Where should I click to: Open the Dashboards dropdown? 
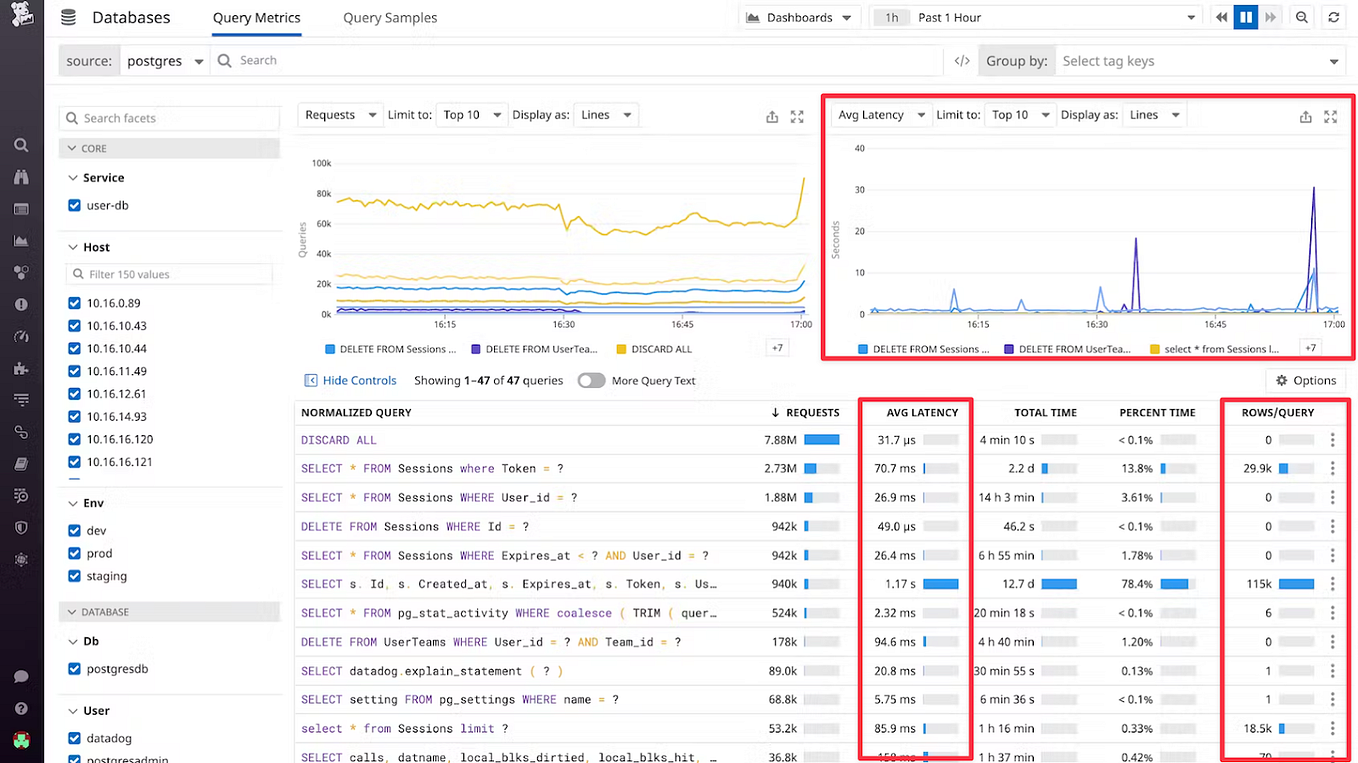(x=799, y=17)
